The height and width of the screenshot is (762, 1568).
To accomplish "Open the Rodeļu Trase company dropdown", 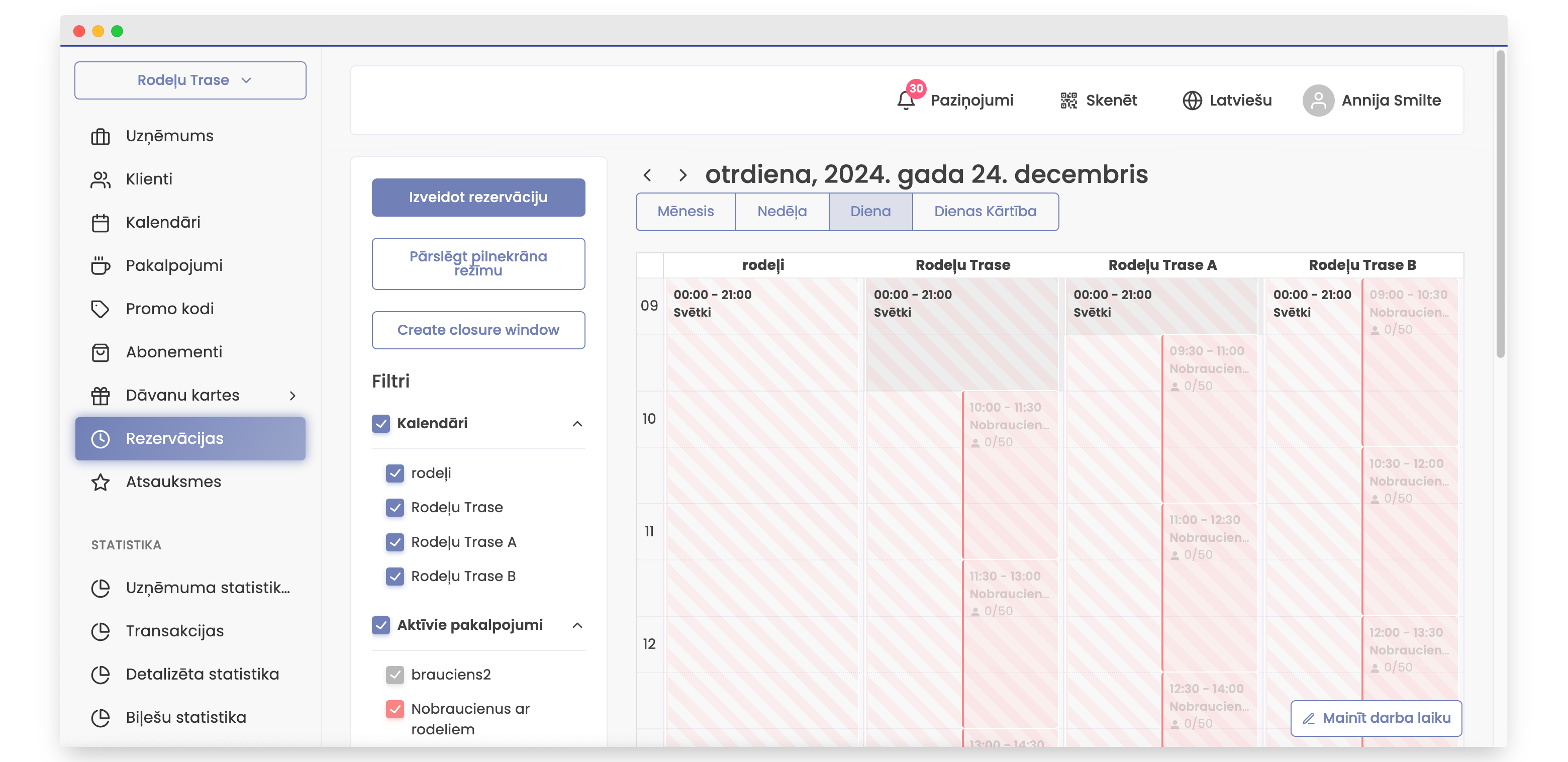I will [x=190, y=80].
